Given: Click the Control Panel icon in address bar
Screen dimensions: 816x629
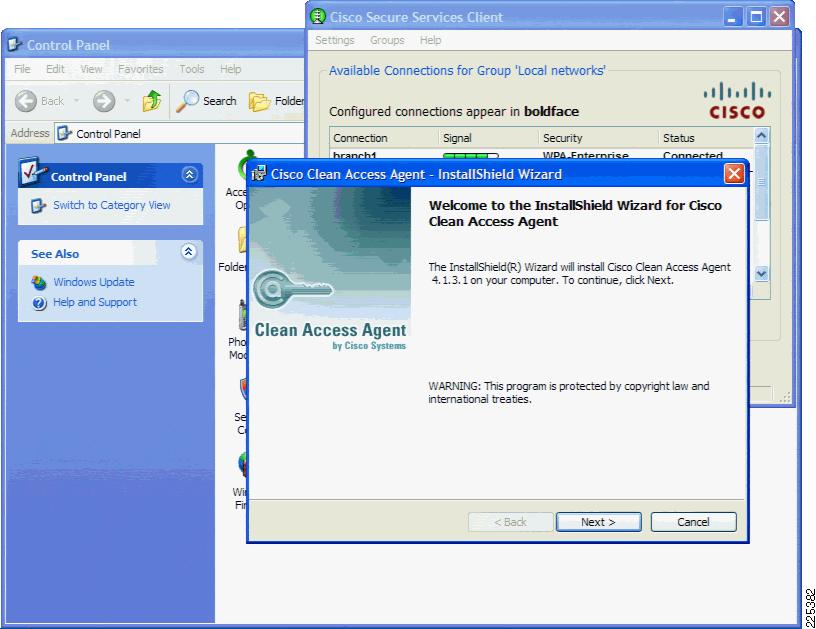Looking at the screenshot, I should coord(65,134).
